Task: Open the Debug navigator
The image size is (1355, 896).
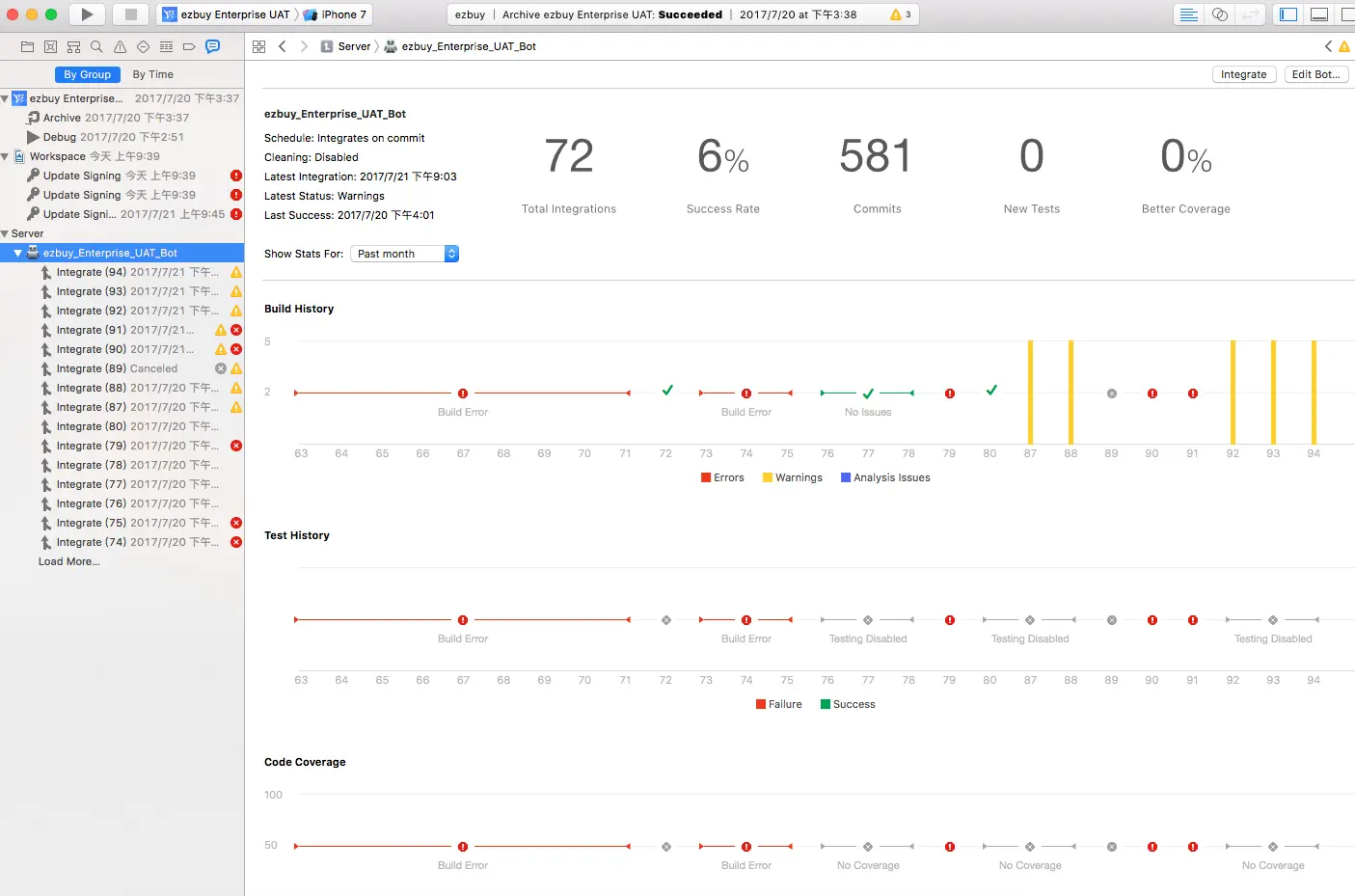Action: tap(166, 46)
